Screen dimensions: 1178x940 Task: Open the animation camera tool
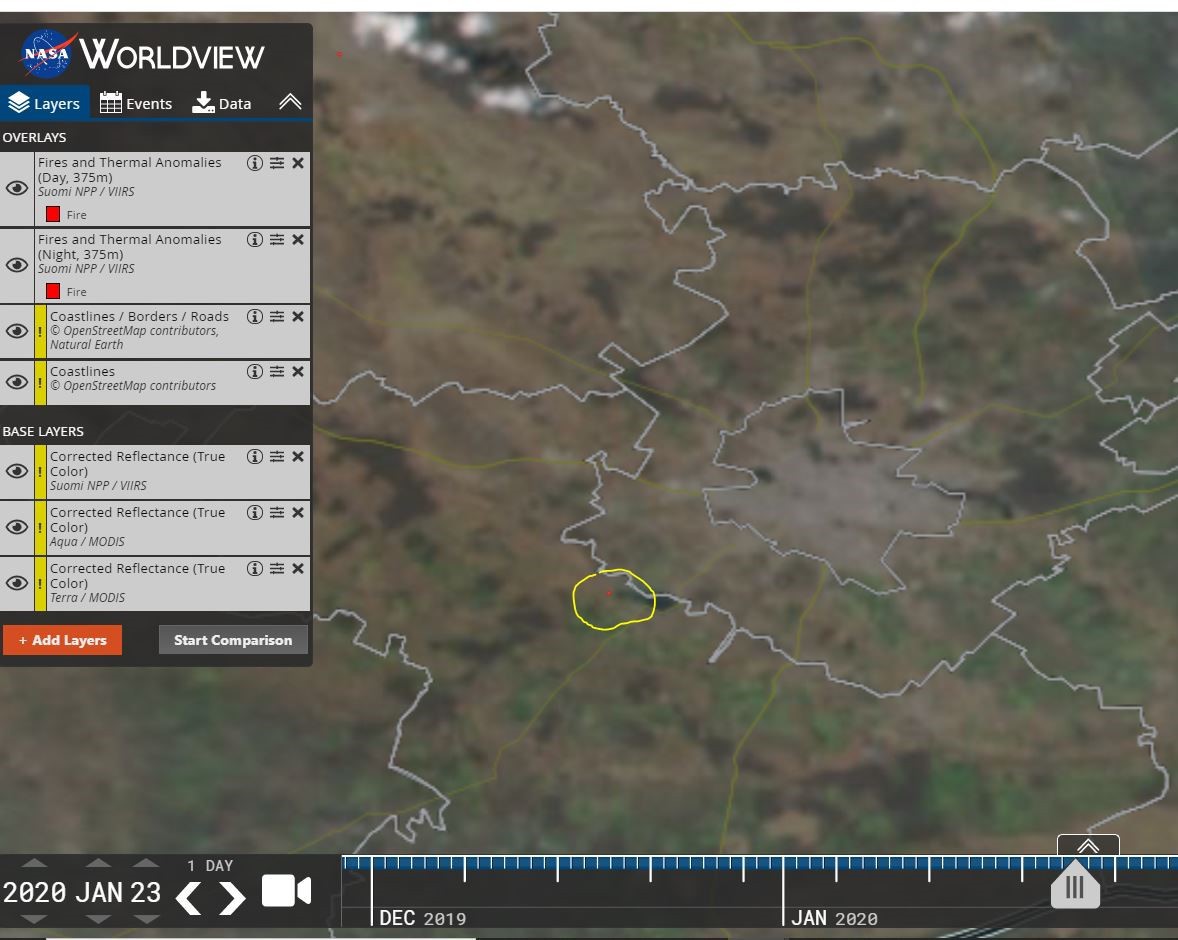coord(286,891)
